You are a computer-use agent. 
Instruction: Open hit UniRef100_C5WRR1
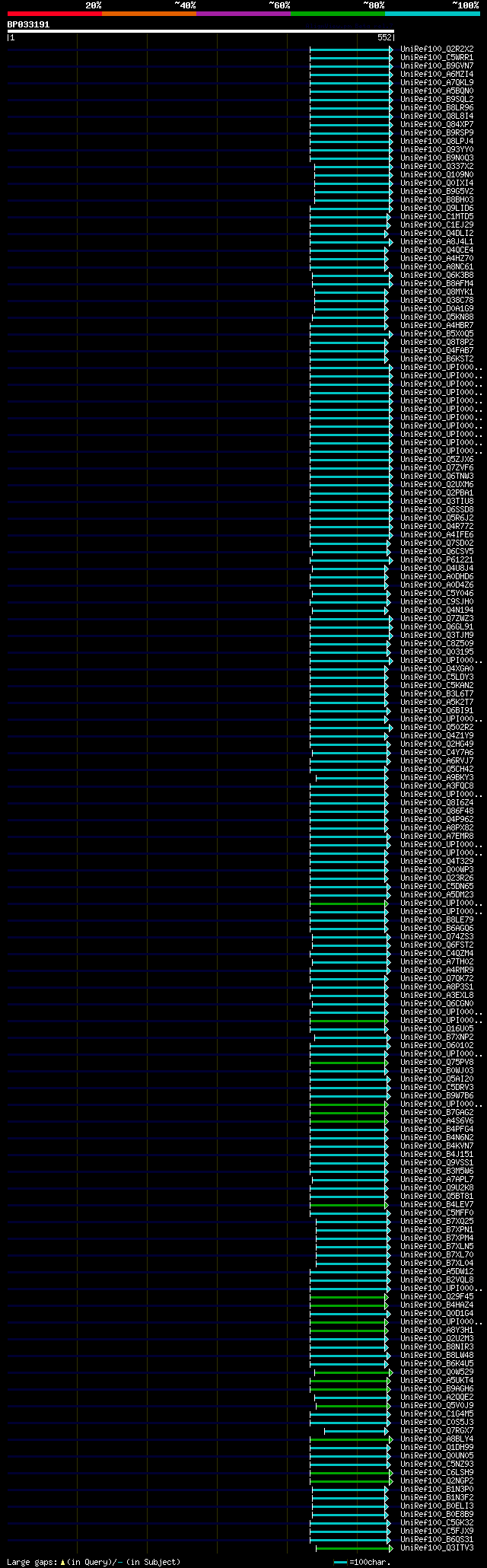click(437, 57)
